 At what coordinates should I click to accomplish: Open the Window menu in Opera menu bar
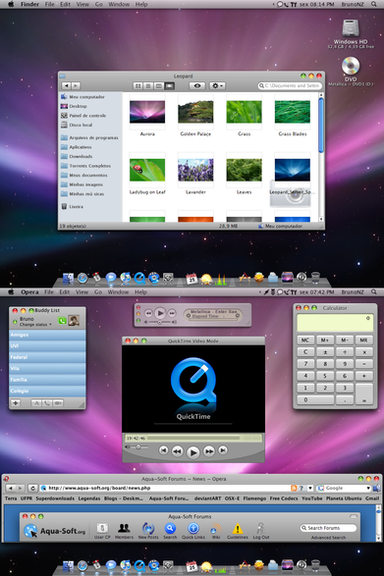coord(118,292)
